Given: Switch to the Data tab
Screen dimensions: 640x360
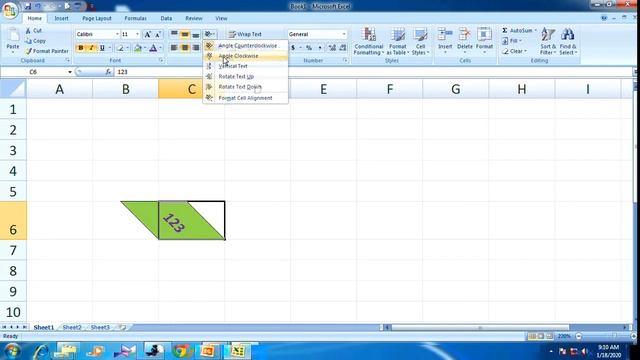Looking at the screenshot, I should pos(166,18).
